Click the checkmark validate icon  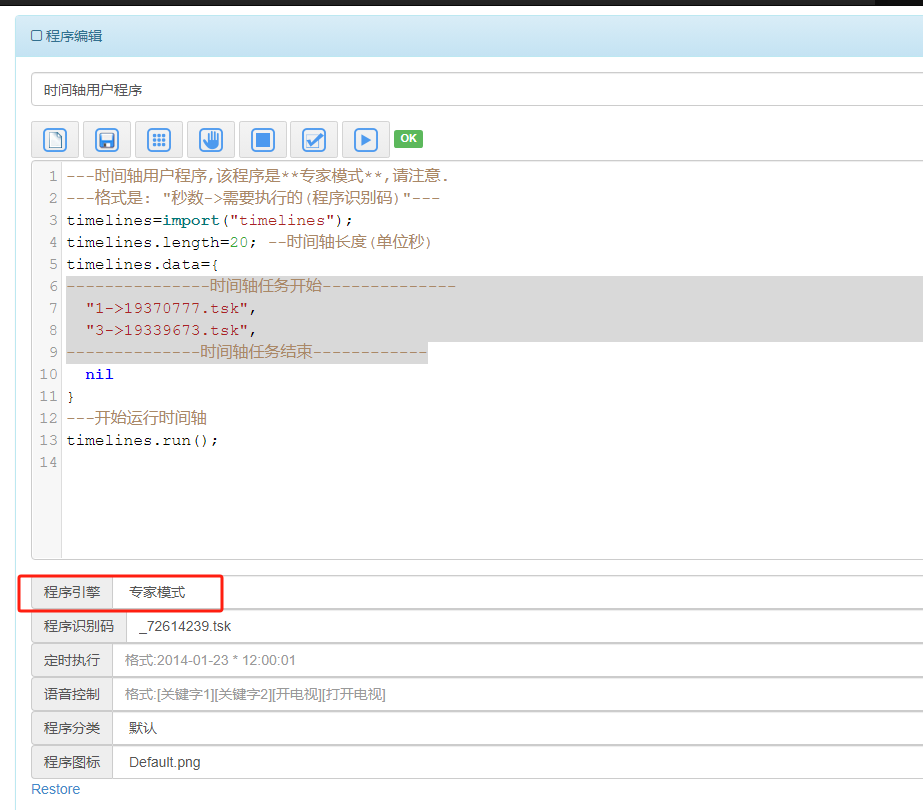(x=314, y=140)
